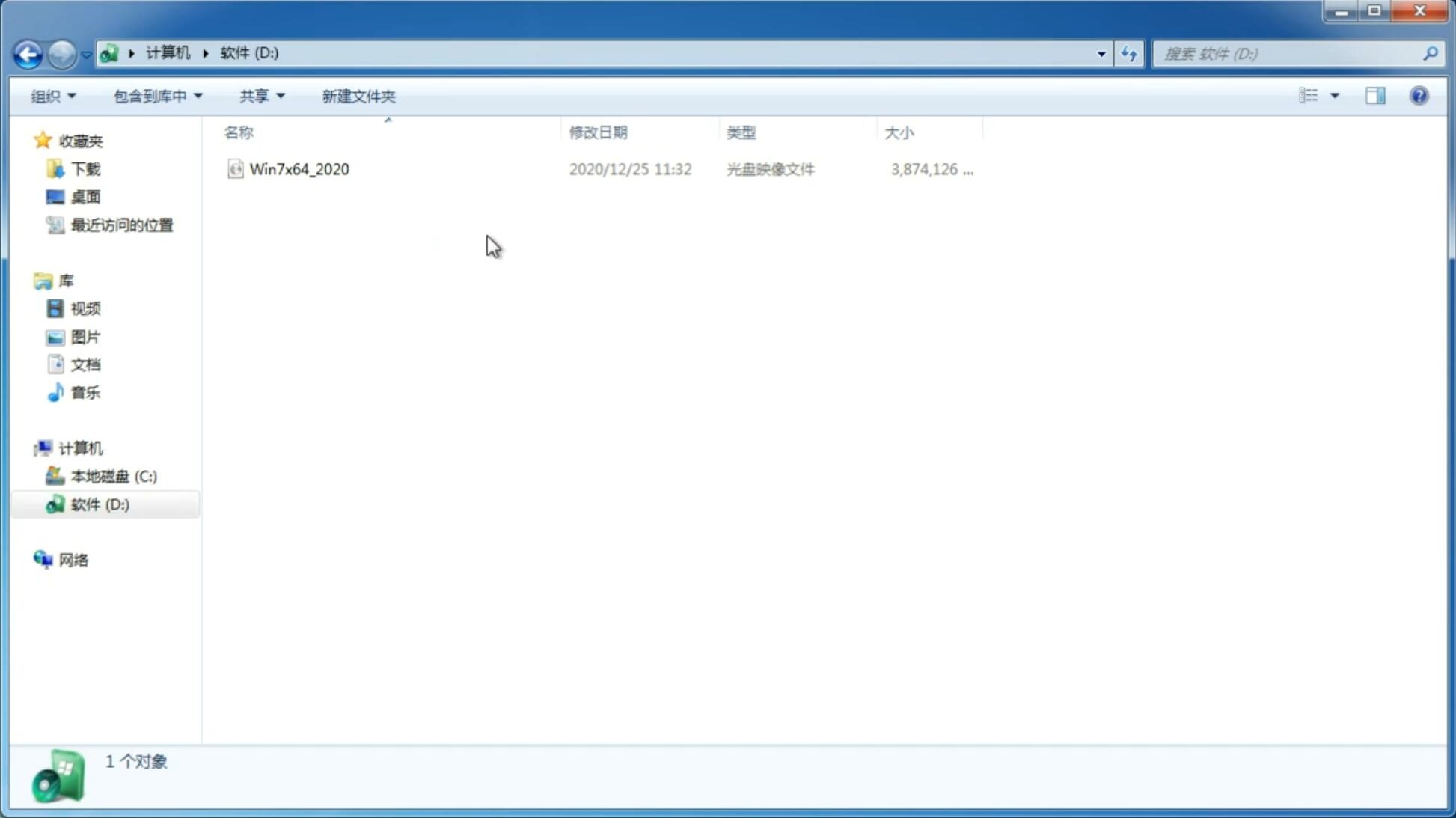Navigate to 本地磁盘 (C:) drive
Screen dimensions: 1456x818
113,476
